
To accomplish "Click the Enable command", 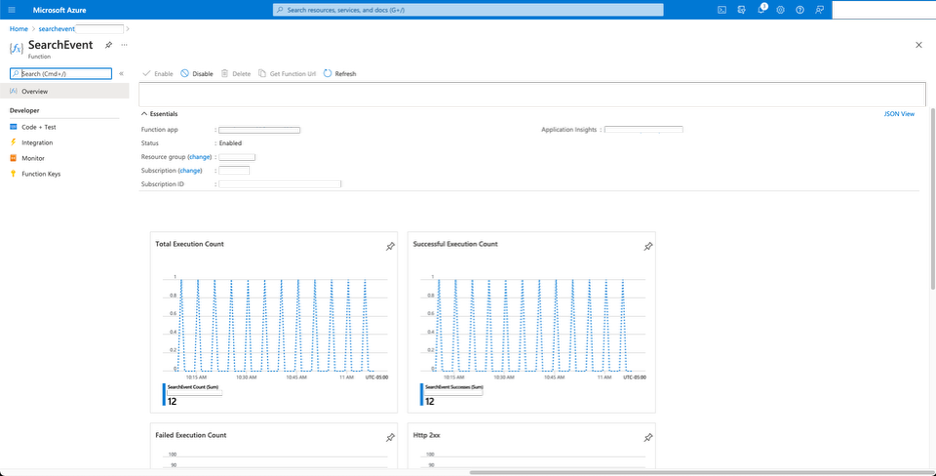I will (x=158, y=73).
